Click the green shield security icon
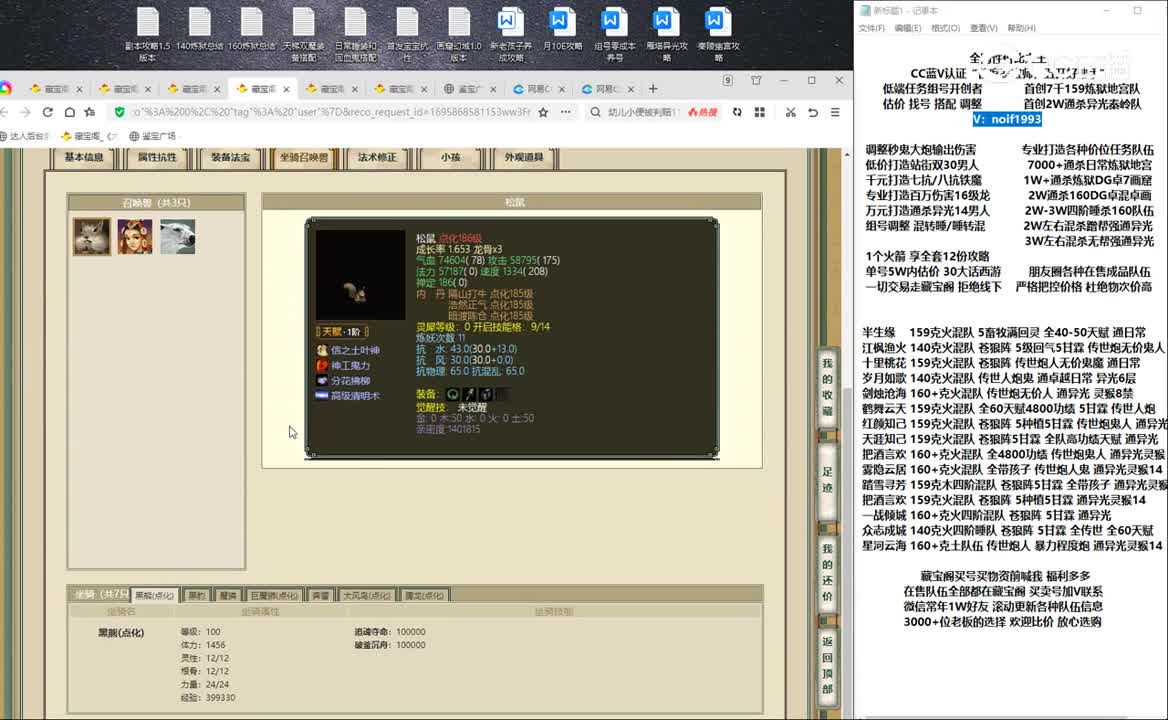Viewport: 1168px width, 720px height. coord(119,112)
